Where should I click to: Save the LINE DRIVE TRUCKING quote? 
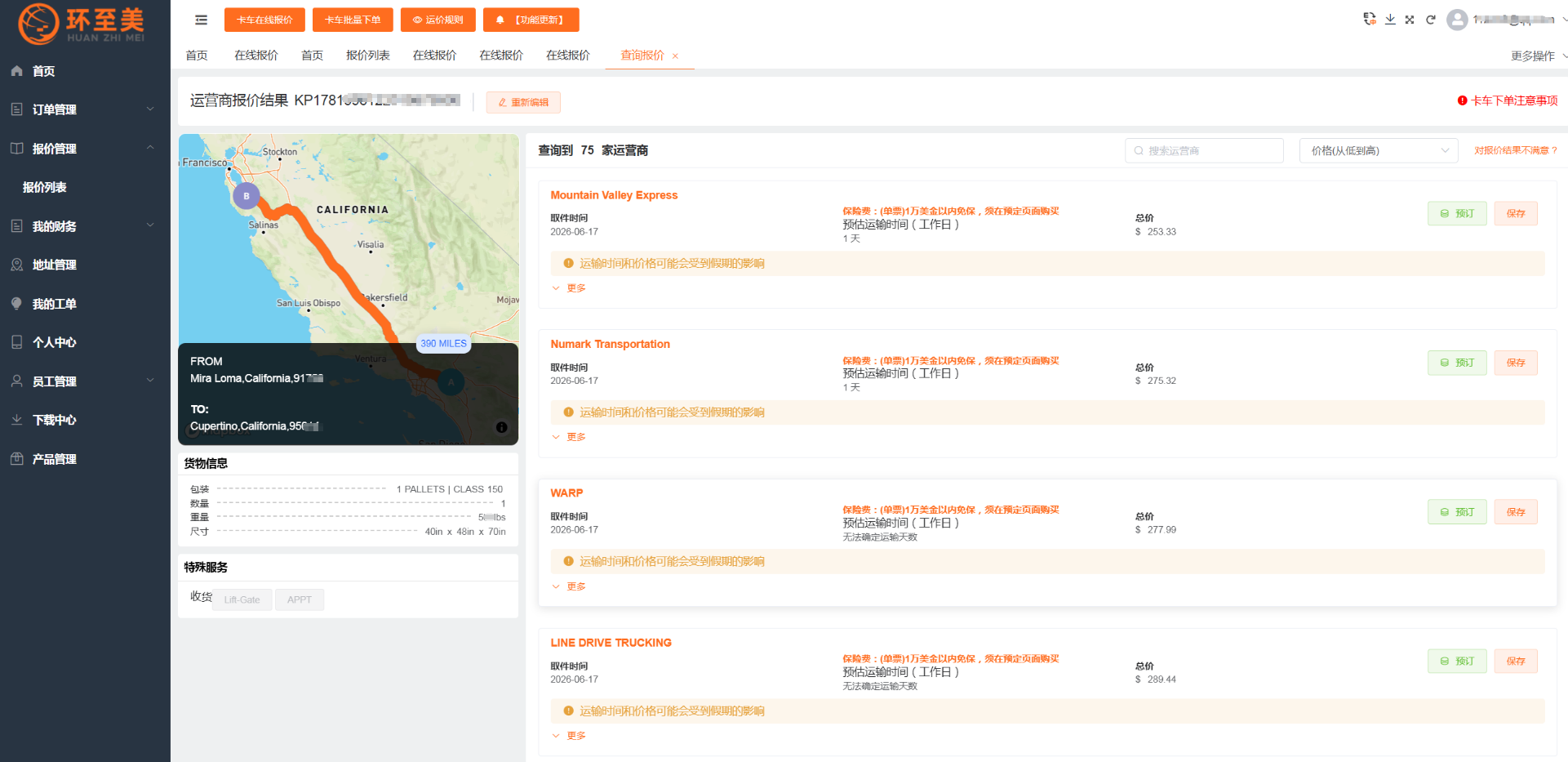click(1516, 661)
